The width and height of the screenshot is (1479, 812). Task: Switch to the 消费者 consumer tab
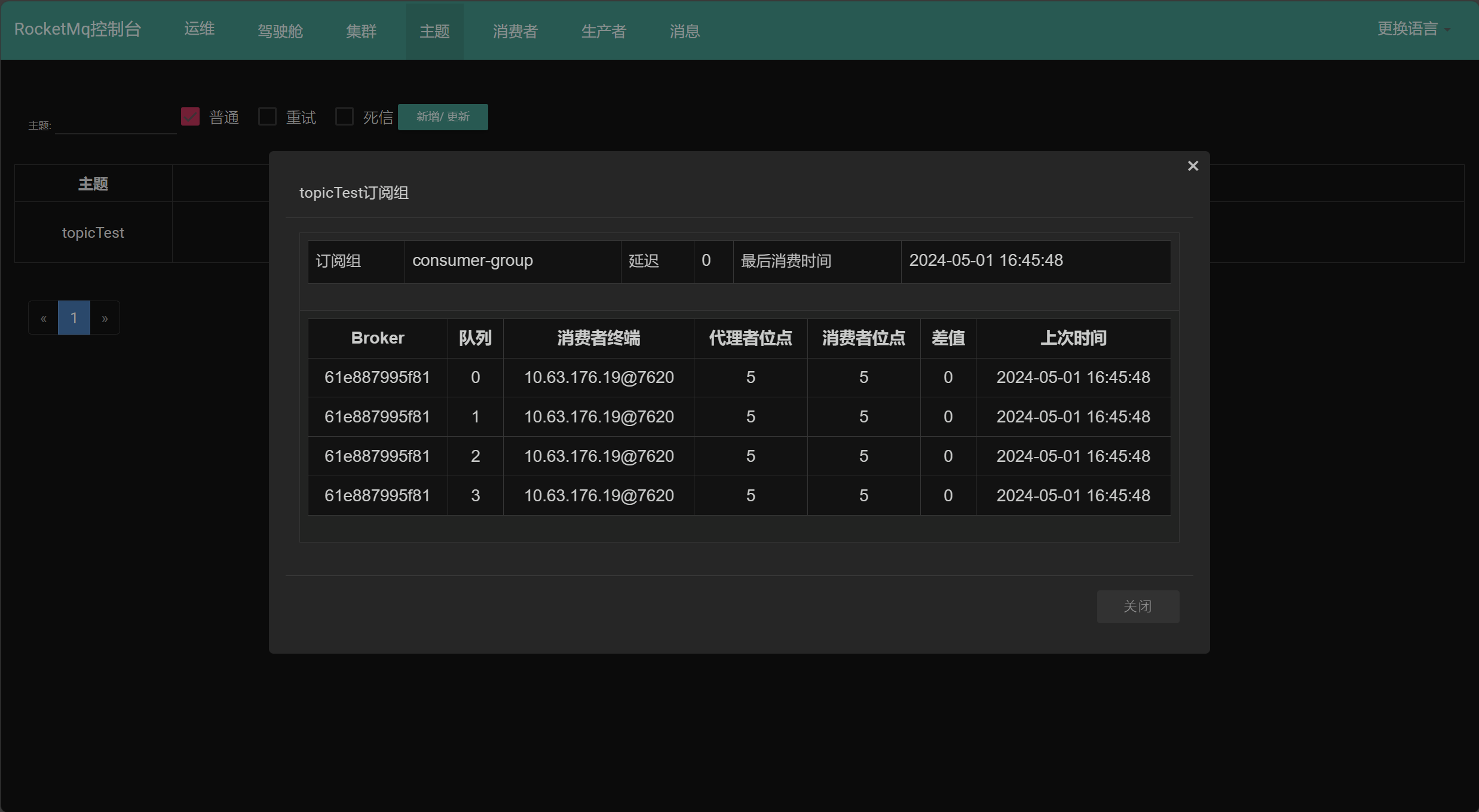pyautogui.click(x=515, y=30)
